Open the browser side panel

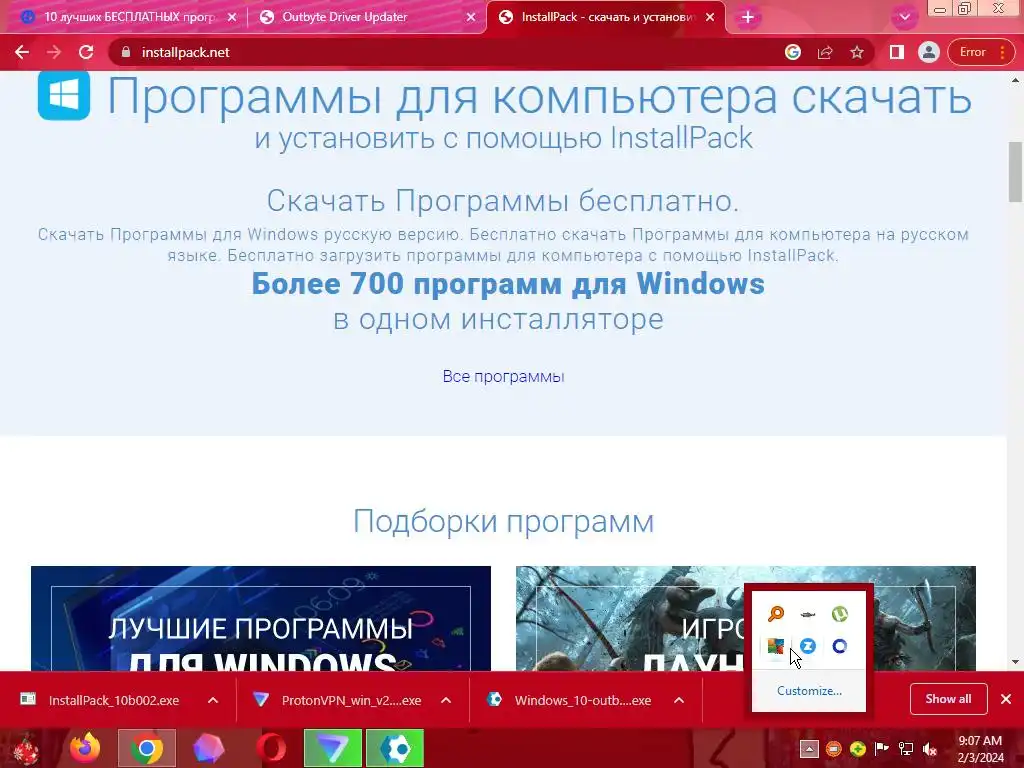coord(897,52)
